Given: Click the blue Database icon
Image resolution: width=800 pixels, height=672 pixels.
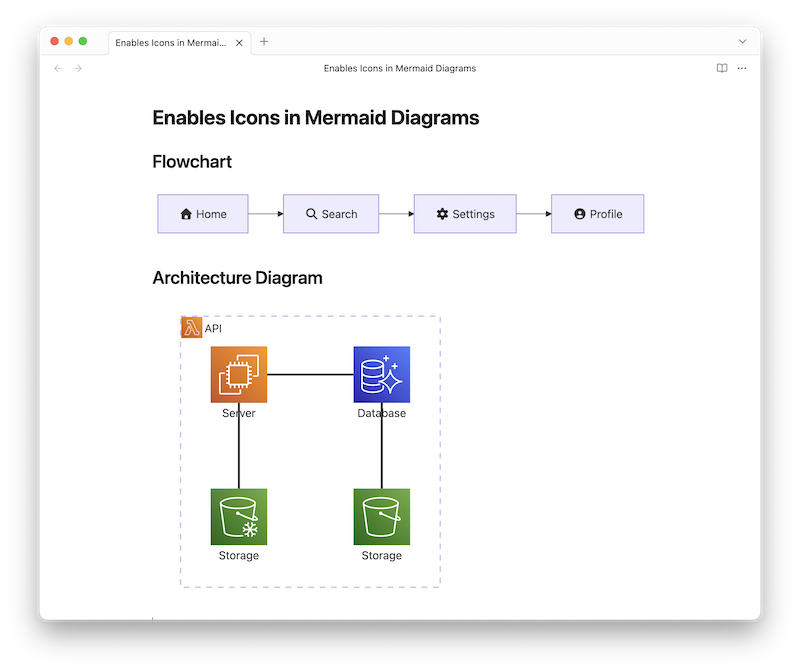Looking at the screenshot, I should tap(382, 375).
